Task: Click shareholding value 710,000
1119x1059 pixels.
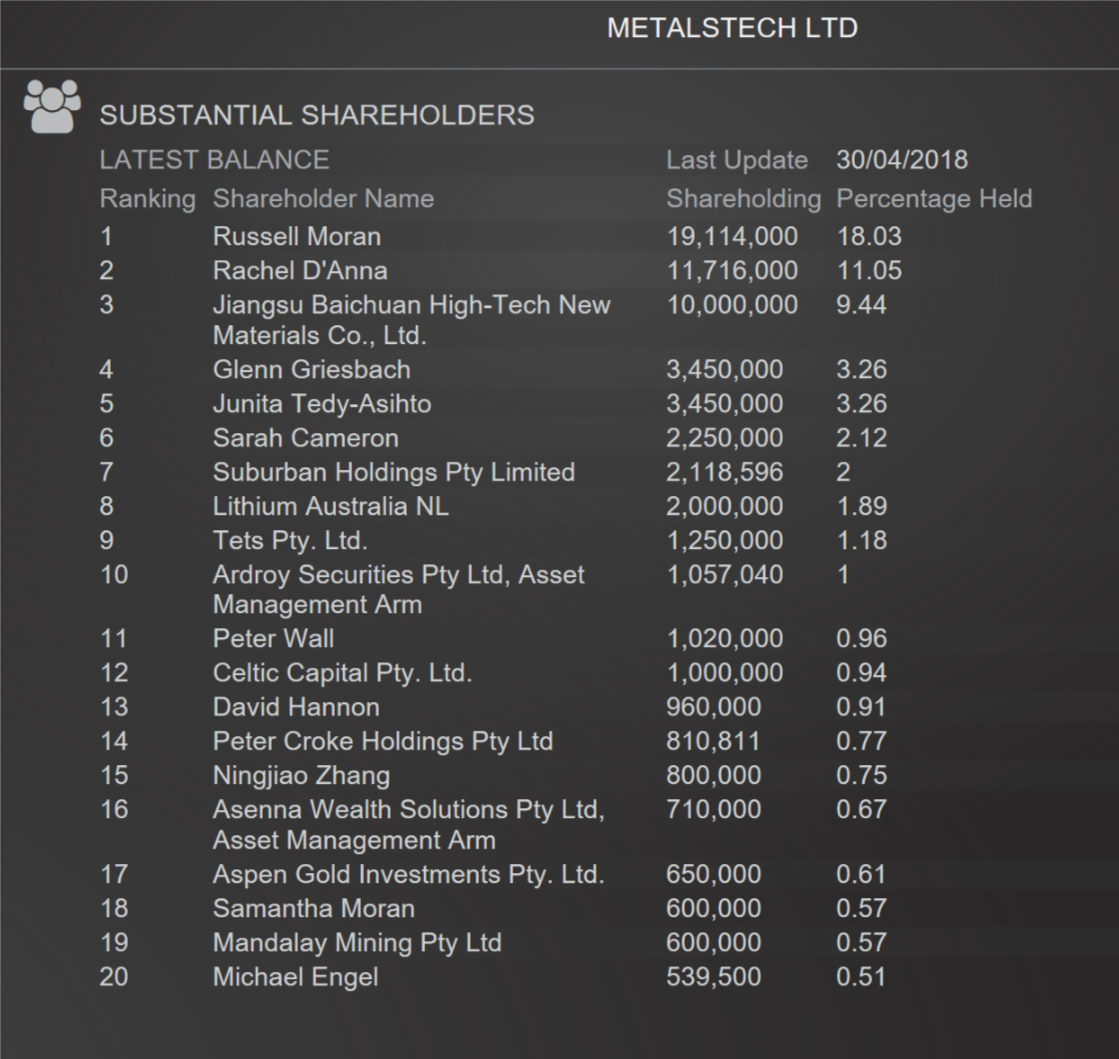Action: click(x=714, y=811)
